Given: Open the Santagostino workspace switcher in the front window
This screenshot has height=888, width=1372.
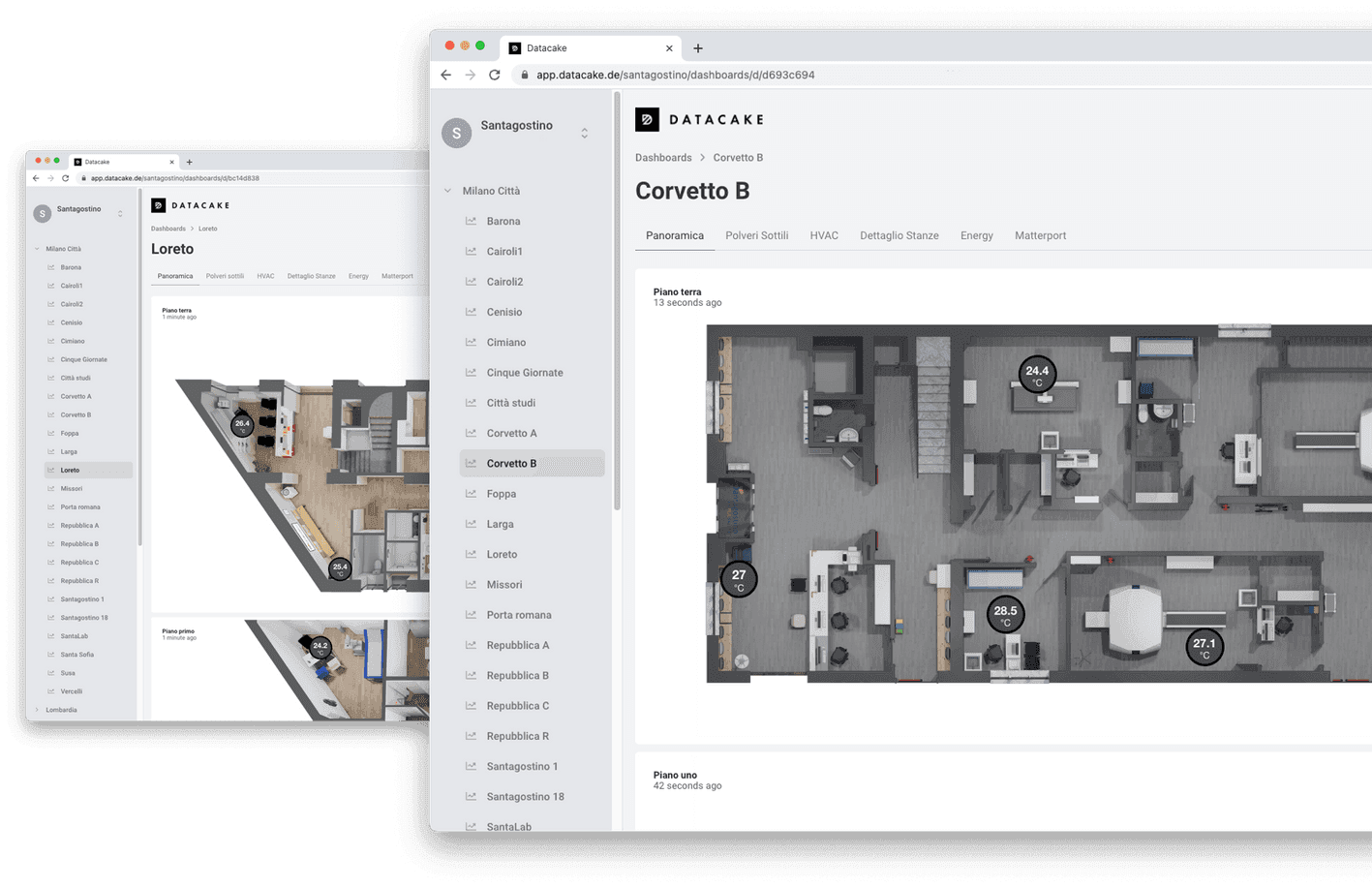Looking at the screenshot, I should point(585,133).
